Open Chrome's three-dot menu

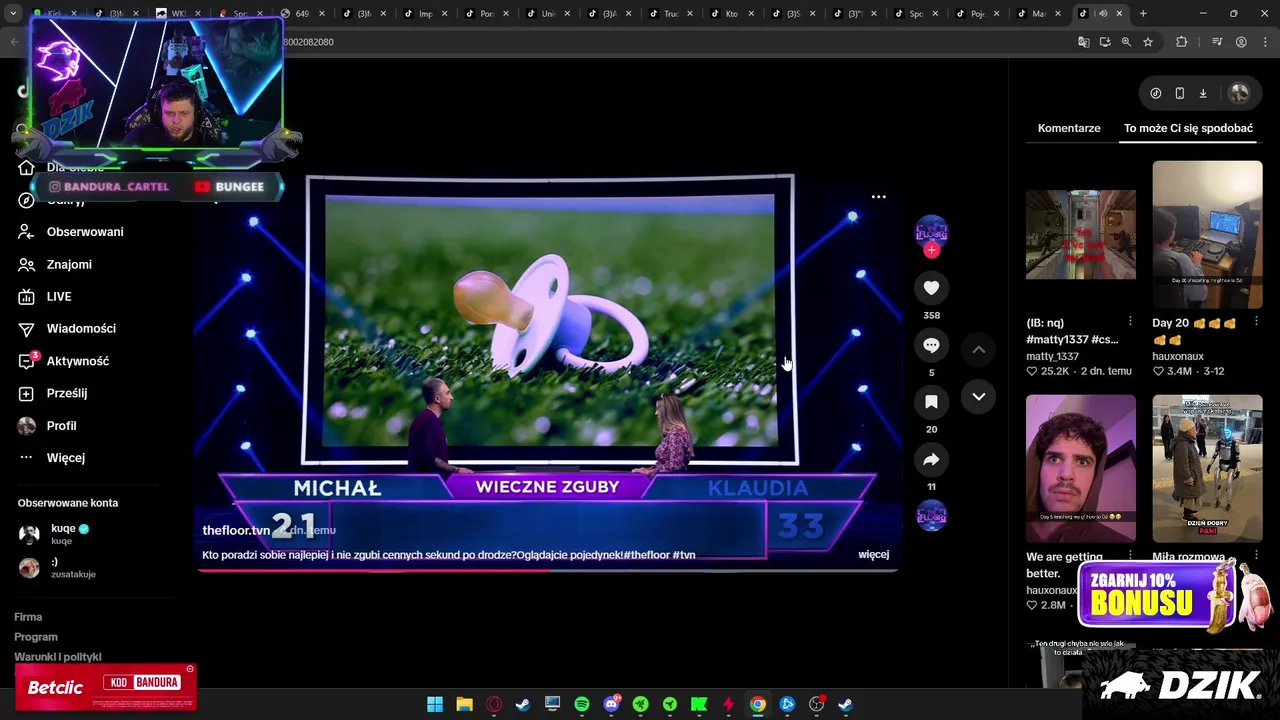click(x=1263, y=42)
